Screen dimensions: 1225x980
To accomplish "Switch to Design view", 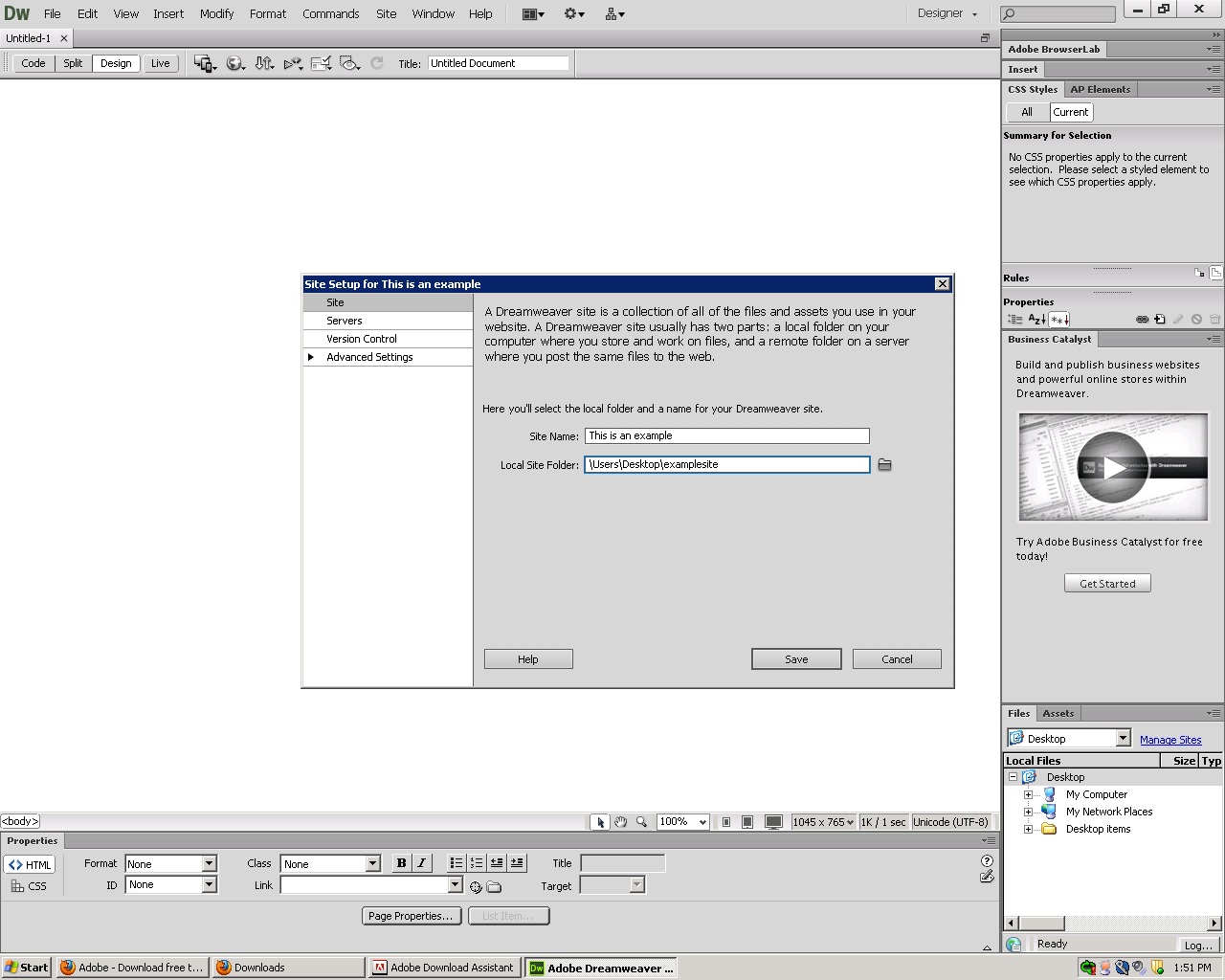I will tap(116, 63).
